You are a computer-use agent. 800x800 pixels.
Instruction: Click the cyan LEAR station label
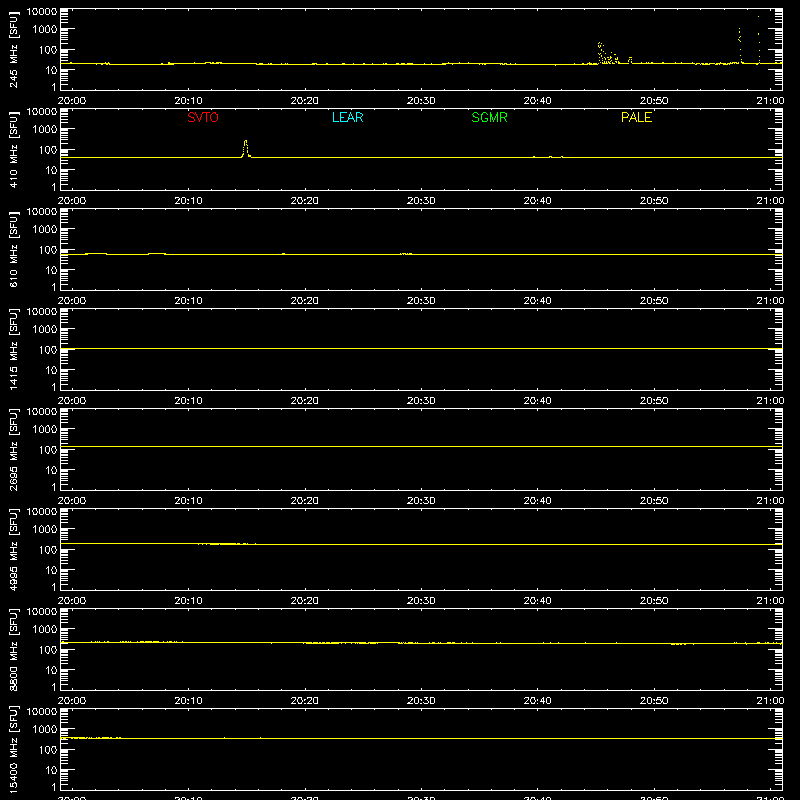point(347,117)
